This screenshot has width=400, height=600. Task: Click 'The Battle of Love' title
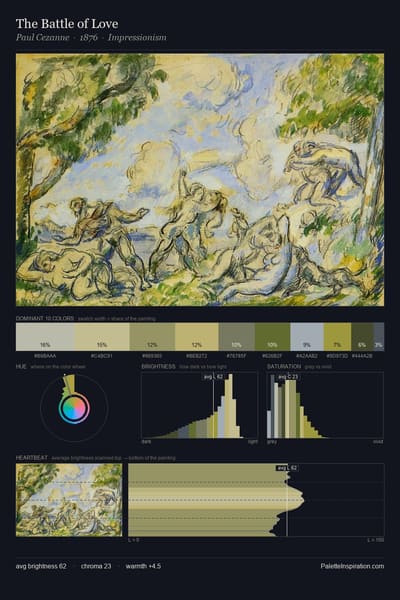[x=67, y=24]
